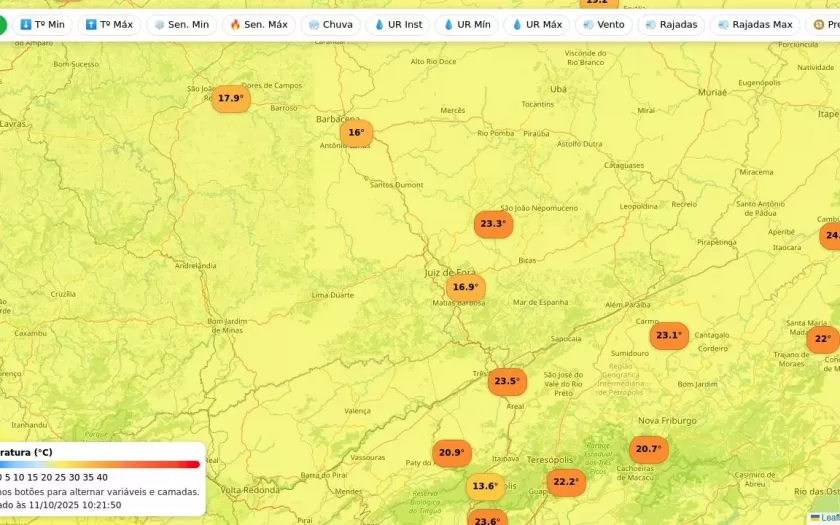Switch to the Tº Máx variable

(x=109, y=25)
